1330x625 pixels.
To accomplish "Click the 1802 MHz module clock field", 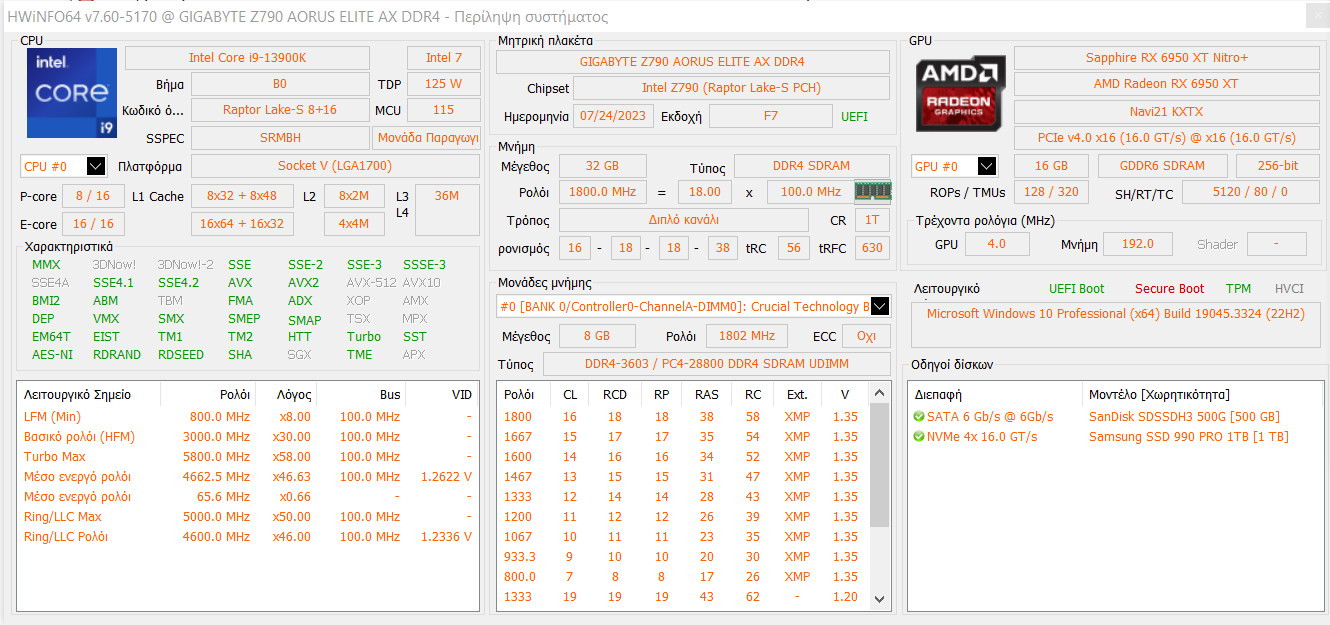I will 747,336.
